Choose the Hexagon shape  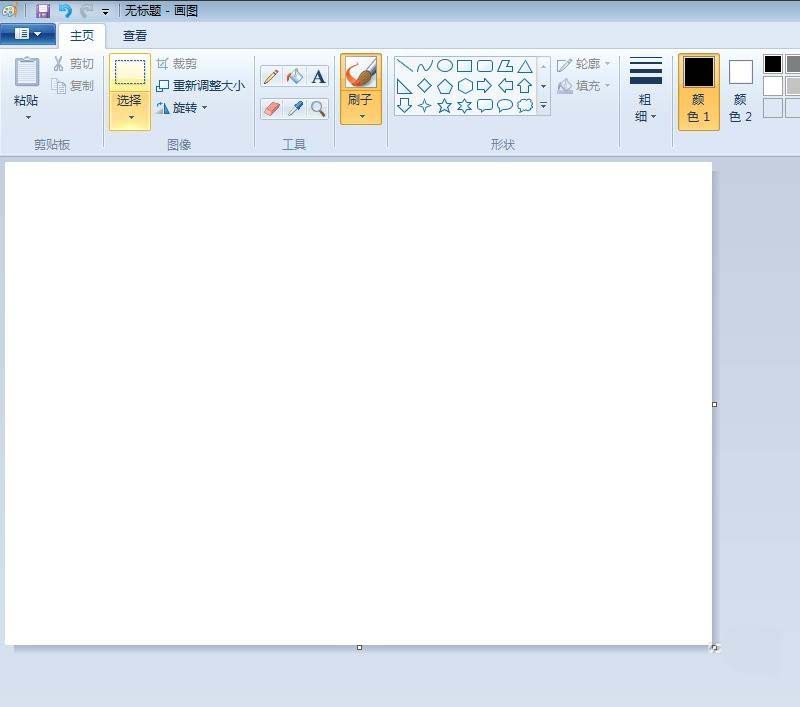(x=464, y=86)
